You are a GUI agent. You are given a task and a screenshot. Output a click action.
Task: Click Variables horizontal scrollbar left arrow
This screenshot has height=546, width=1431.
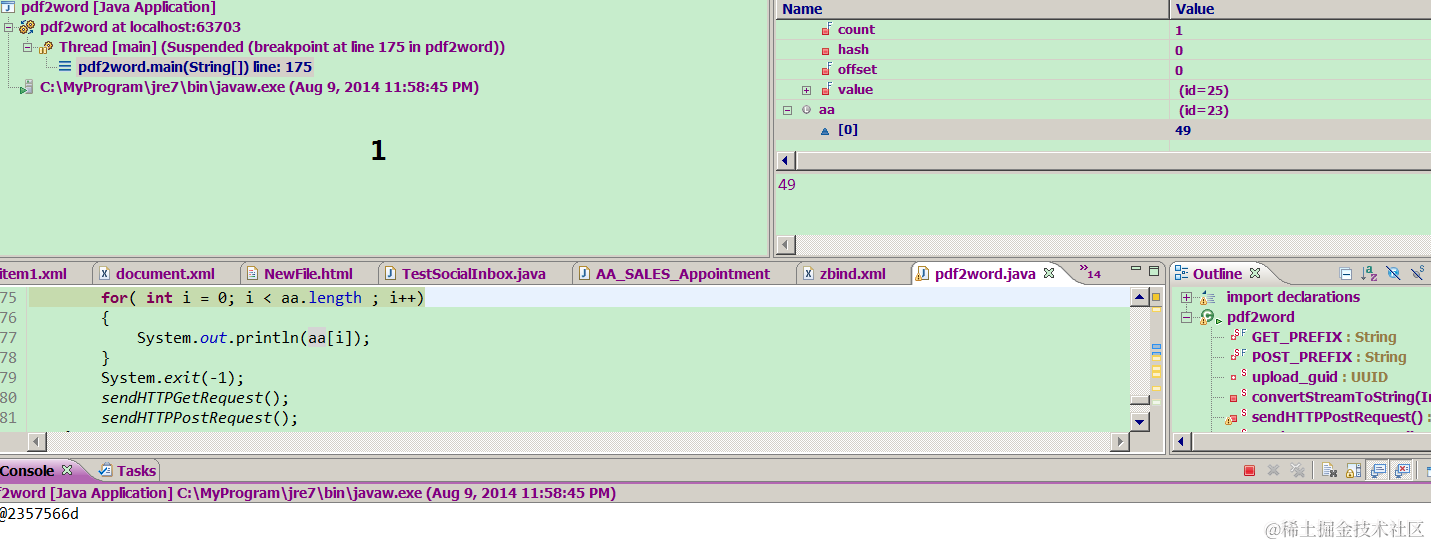point(786,160)
